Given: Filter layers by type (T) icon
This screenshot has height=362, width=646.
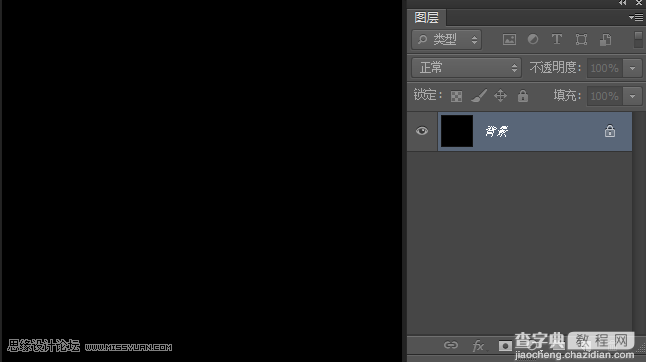Looking at the screenshot, I should click(557, 39).
